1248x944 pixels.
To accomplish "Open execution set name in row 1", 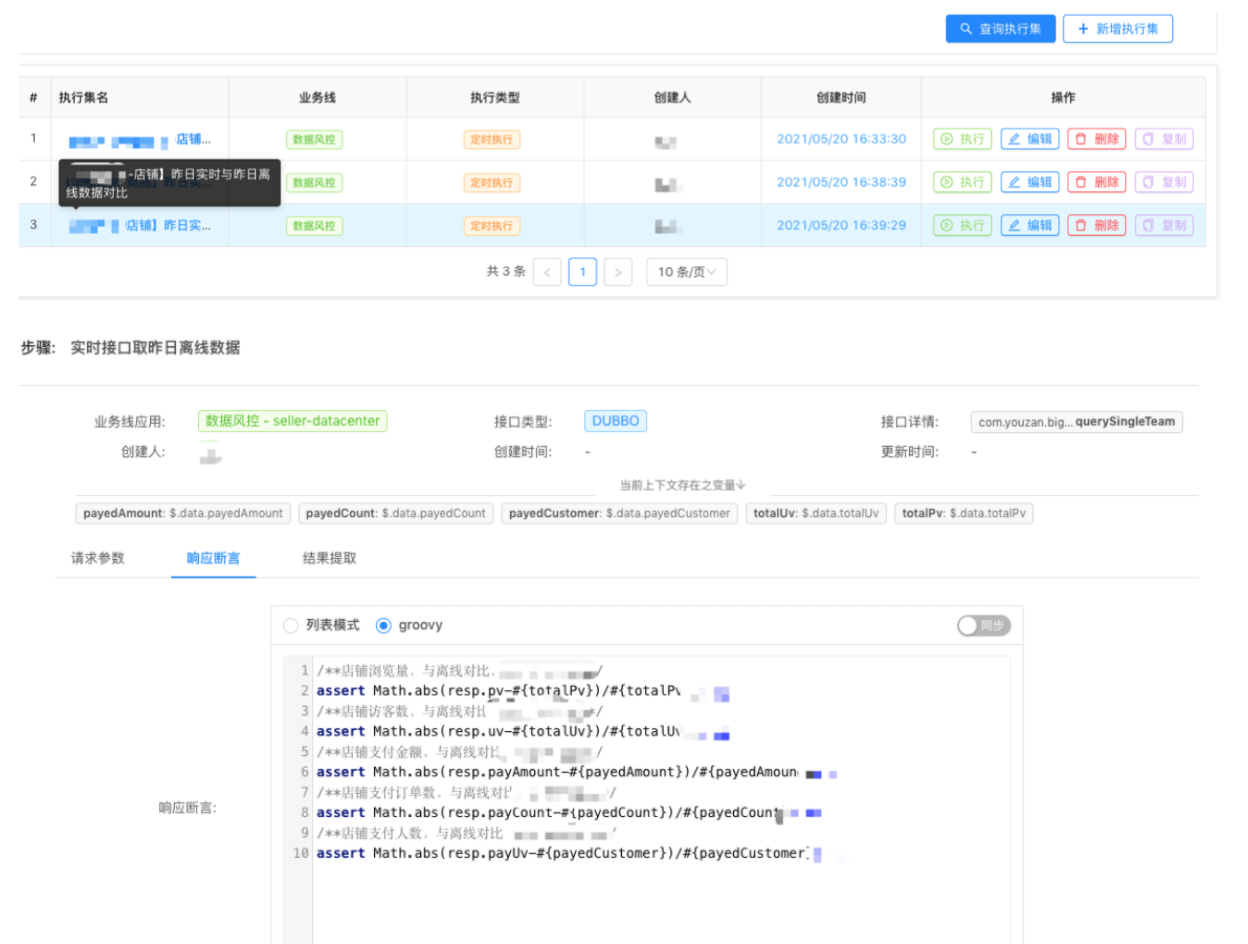I will coord(140,139).
